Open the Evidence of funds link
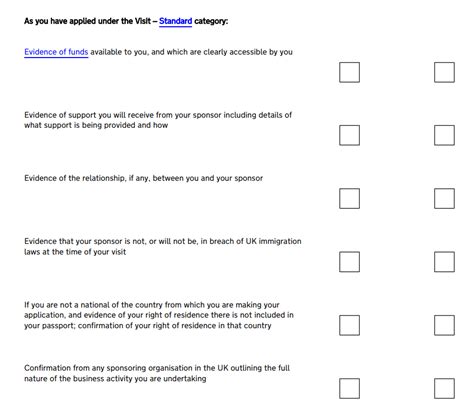Image resolution: width=474 pixels, height=409 pixels. pyautogui.click(x=56, y=52)
